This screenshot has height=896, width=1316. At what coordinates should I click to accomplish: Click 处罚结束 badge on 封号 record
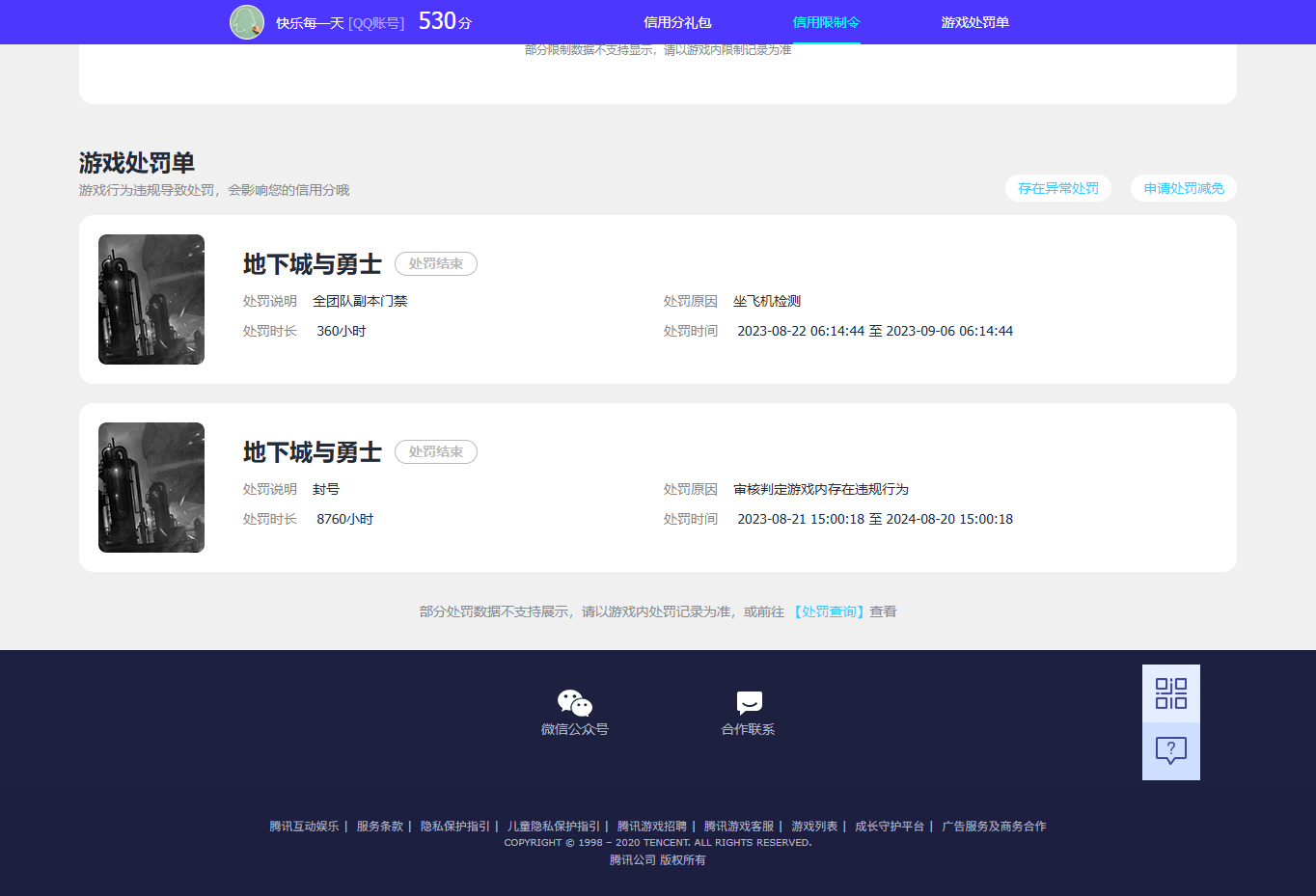(435, 452)
